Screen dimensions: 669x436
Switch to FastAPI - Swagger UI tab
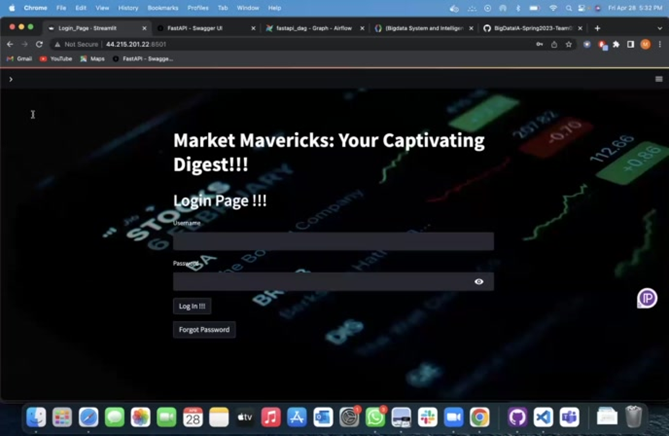tap(200, 28)
